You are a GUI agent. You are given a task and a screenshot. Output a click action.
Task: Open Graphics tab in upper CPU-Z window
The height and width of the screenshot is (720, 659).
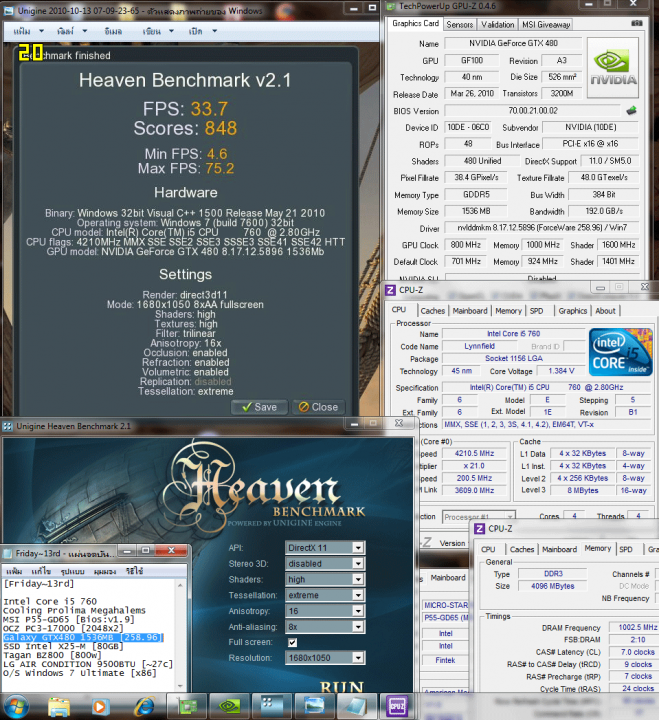[573, 311]
